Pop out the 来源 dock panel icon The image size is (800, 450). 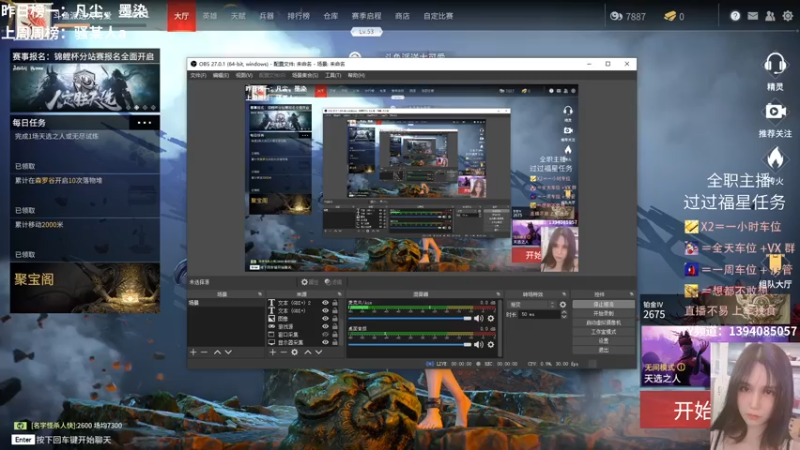click(339, 294)
